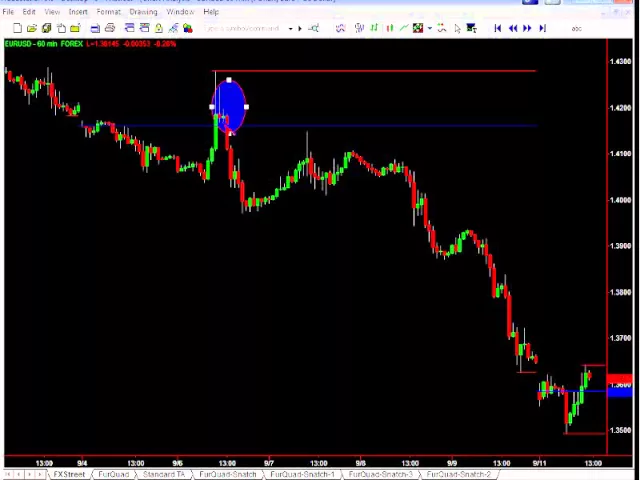Click the Print icon

click(110, 28)
